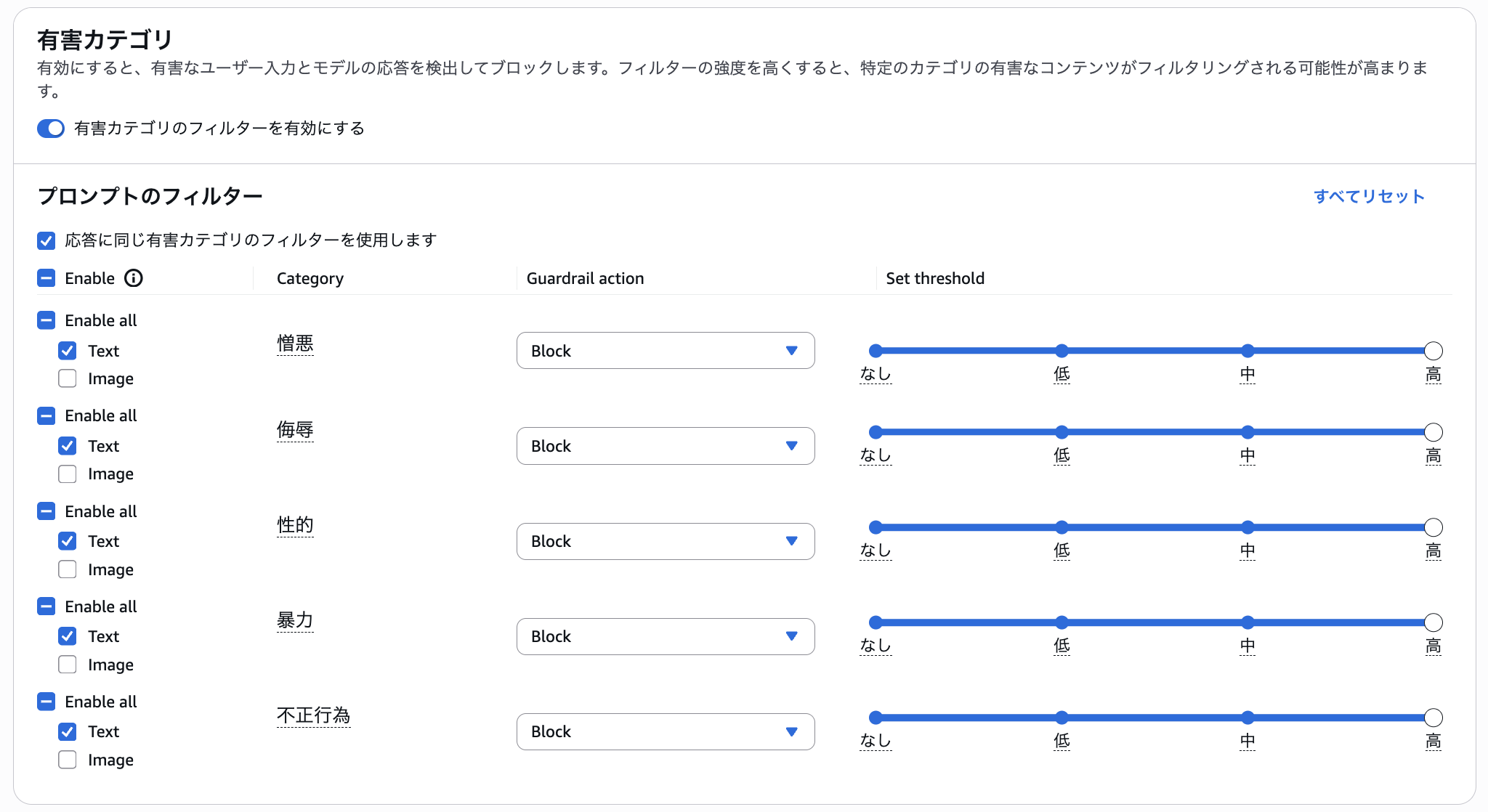1488x812 pixels.
Task: Toggle Enable all for 性的 category
Action: 46,511
